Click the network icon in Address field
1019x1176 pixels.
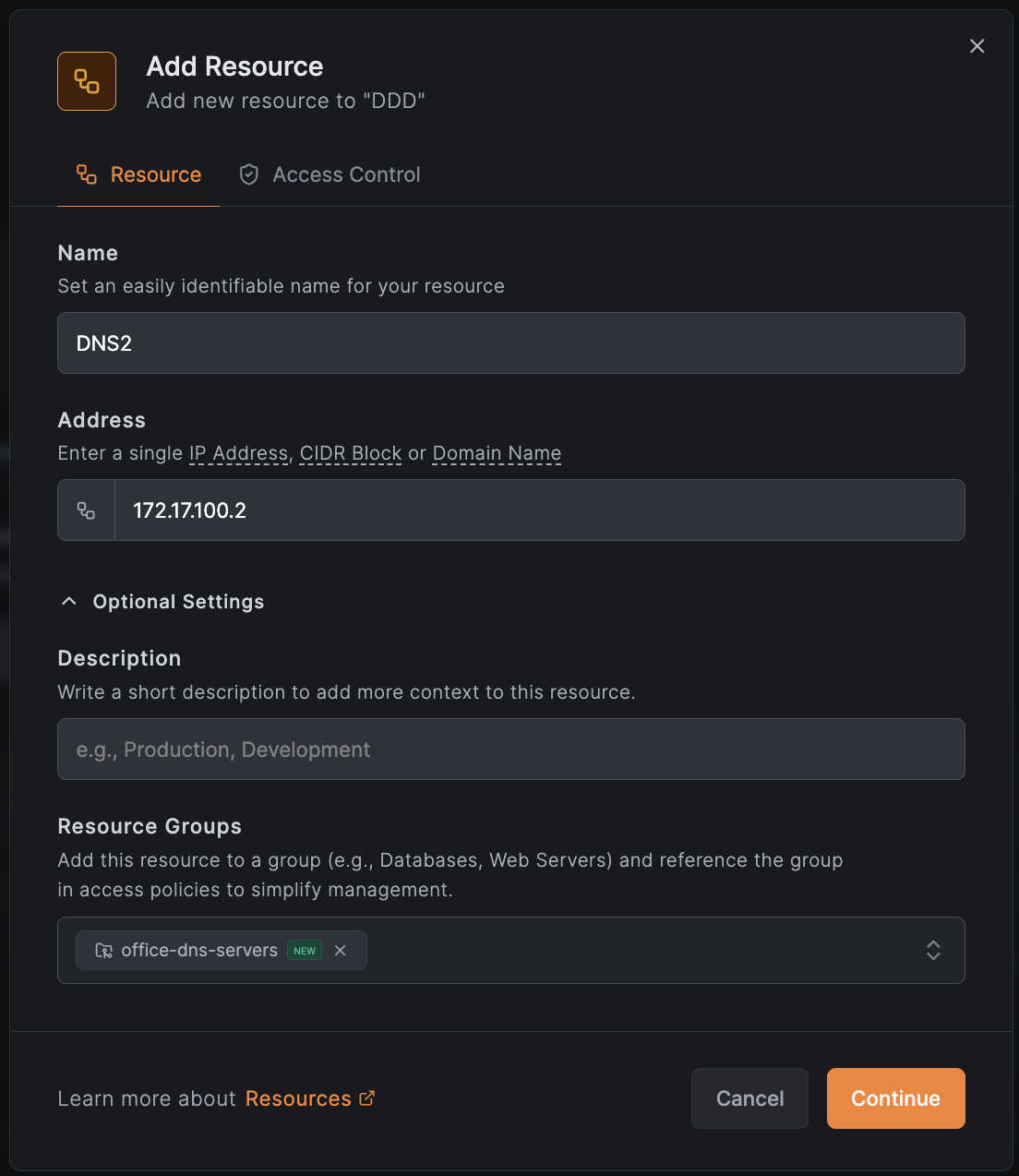point(86,510)
